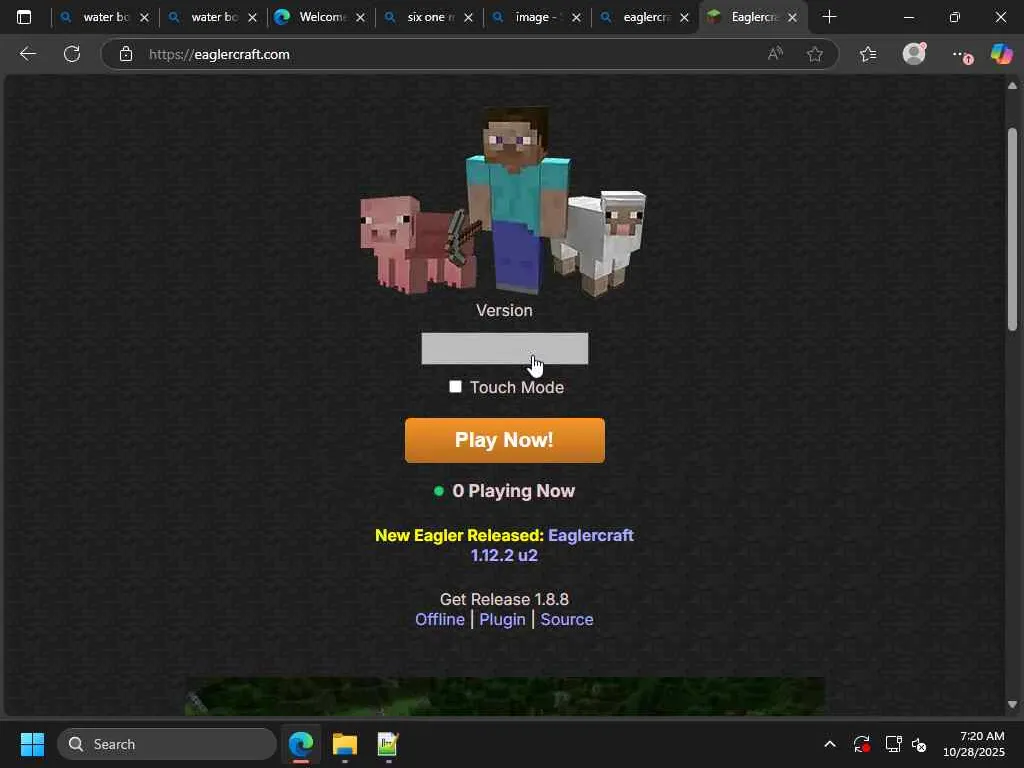Image resolution: width=1024 pixels, height=768 pixels.
Task: Open the network display tray icon
Action: 893,744
